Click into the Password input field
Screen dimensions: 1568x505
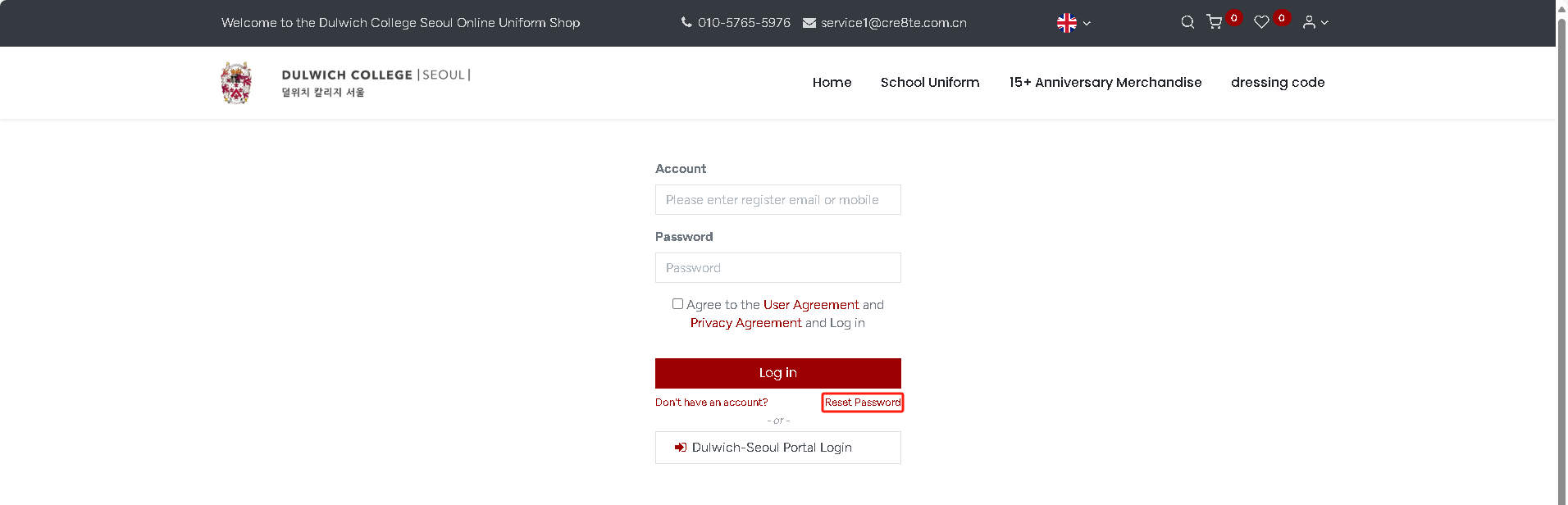pyautogui.click(x=777, y=268)
